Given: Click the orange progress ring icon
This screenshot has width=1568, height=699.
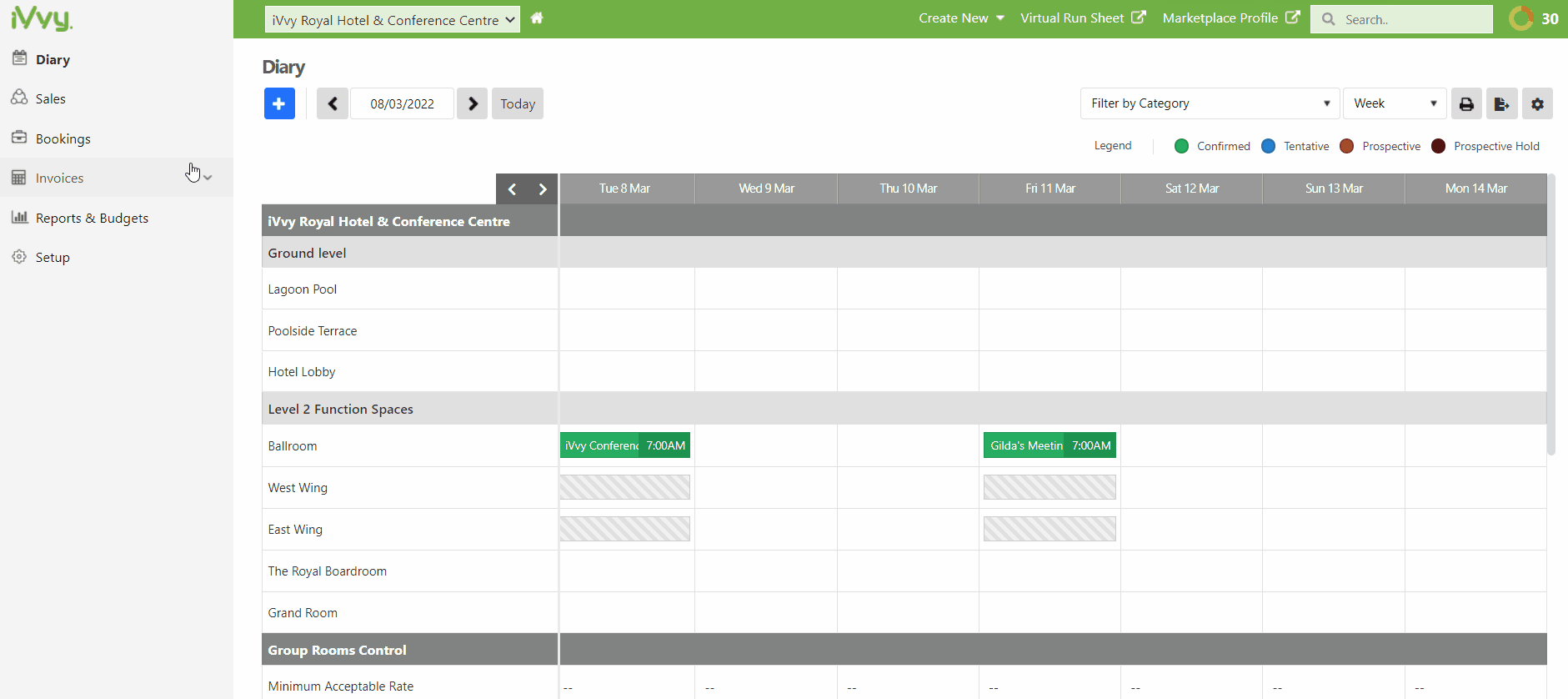Looking at the screenshot, I should [x=1521, y=18].
